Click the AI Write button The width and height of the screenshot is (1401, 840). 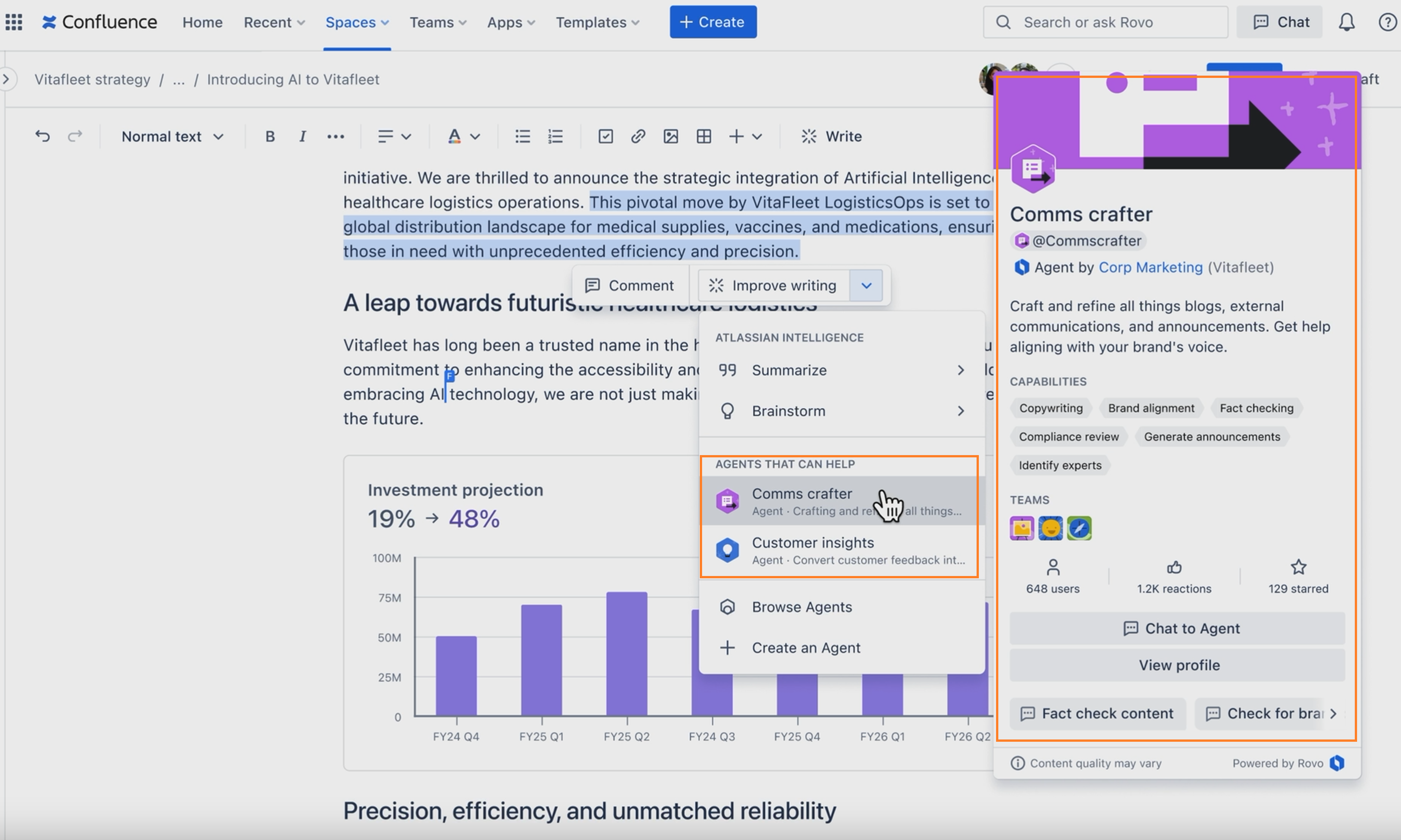pyautogui.click(x=831, y=136)
